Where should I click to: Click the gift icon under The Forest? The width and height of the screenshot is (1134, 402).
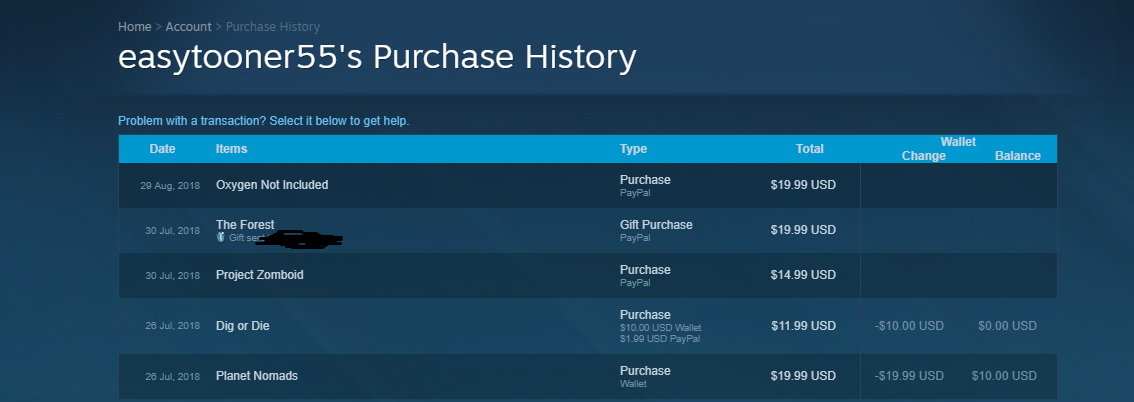(221, 238)
